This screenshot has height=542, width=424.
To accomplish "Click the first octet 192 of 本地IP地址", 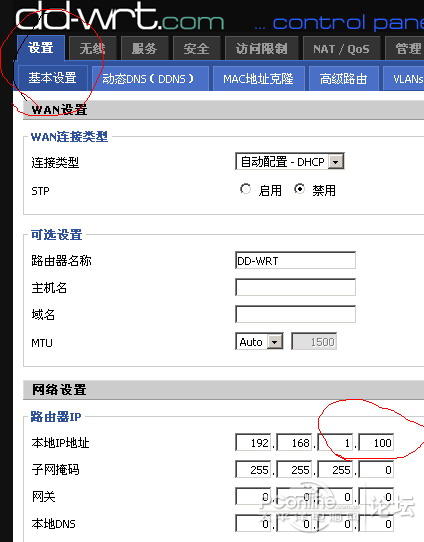I will click(x=253, y=442).
